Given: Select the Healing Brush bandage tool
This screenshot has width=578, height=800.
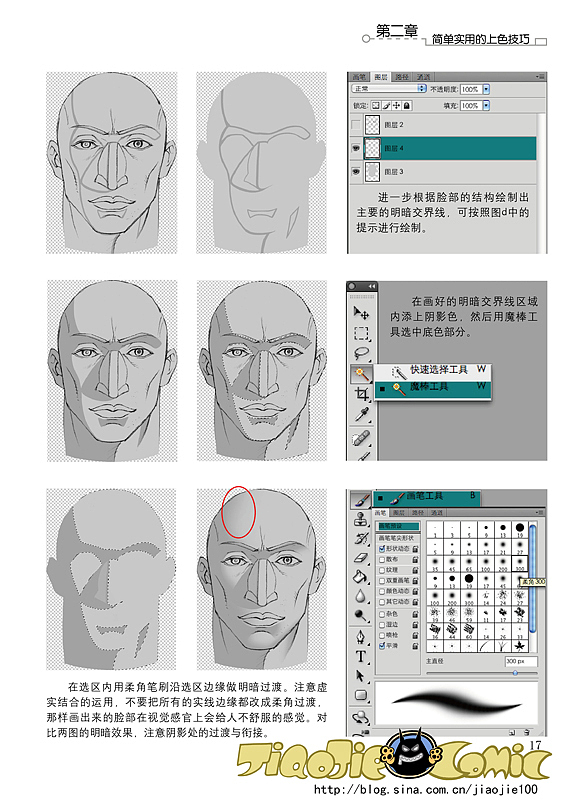Looking at the screenshot, I should (361, 438).
